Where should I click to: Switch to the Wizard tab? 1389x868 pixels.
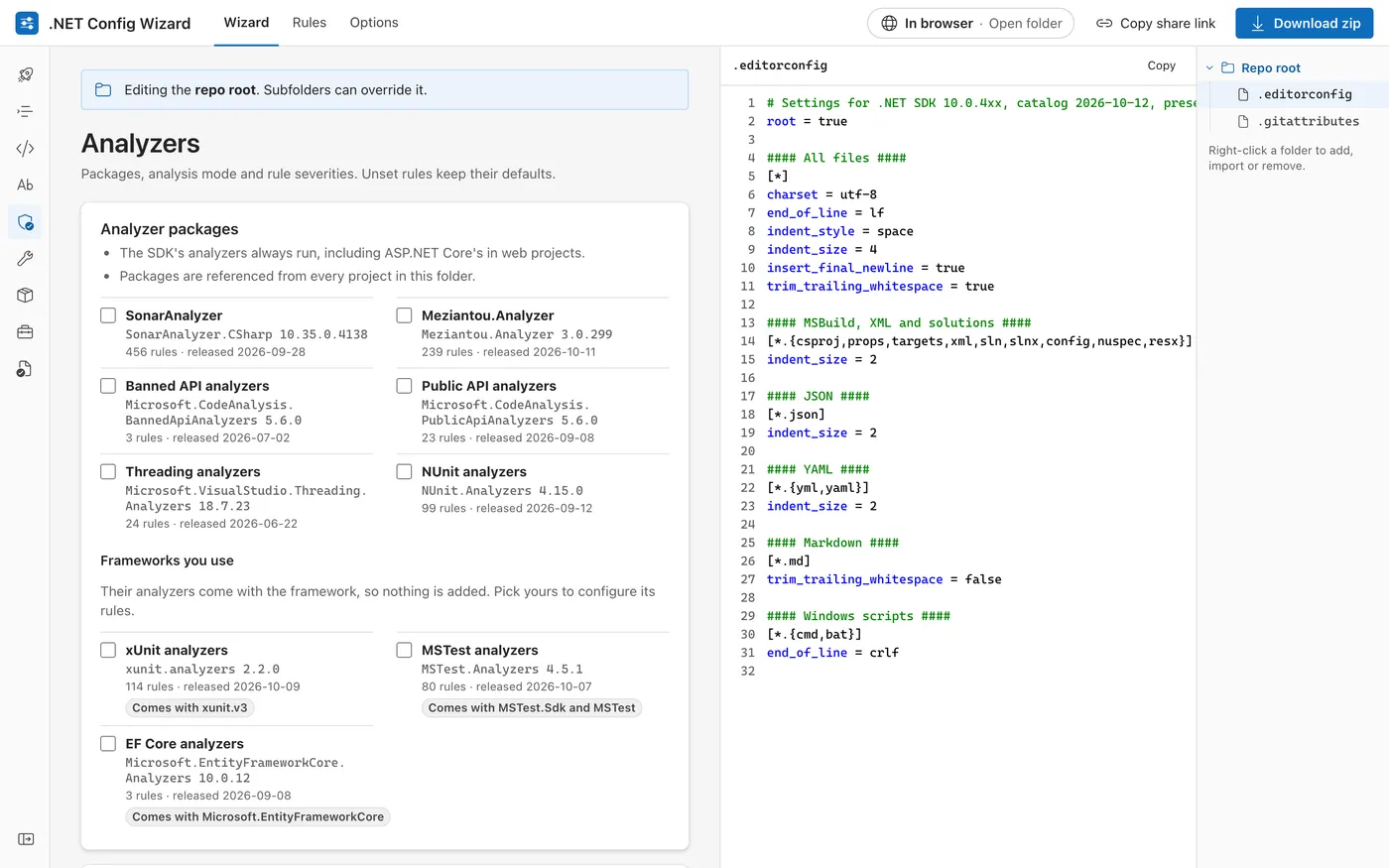click(x=246, y=23)
